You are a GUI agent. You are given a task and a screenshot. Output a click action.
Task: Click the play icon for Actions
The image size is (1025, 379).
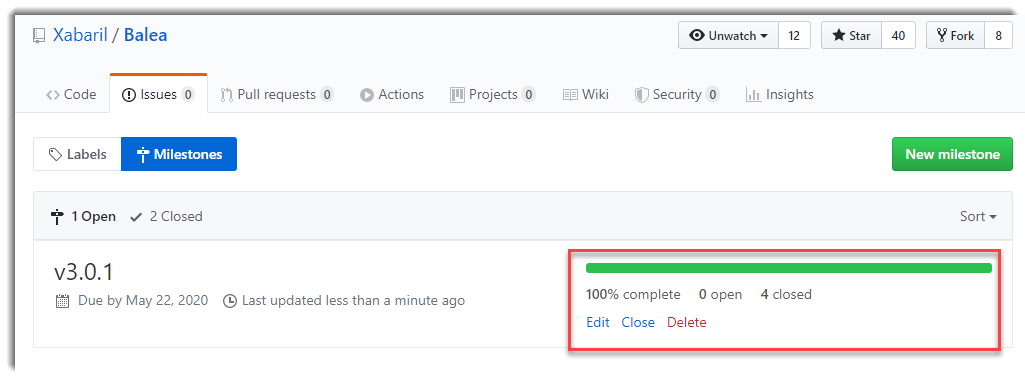tap(367, 95)
